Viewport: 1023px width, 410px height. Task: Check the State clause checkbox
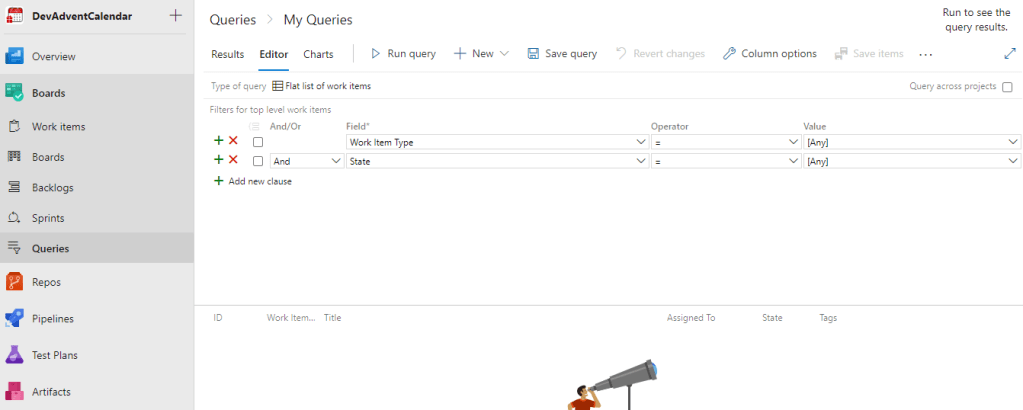coord(258,160)
